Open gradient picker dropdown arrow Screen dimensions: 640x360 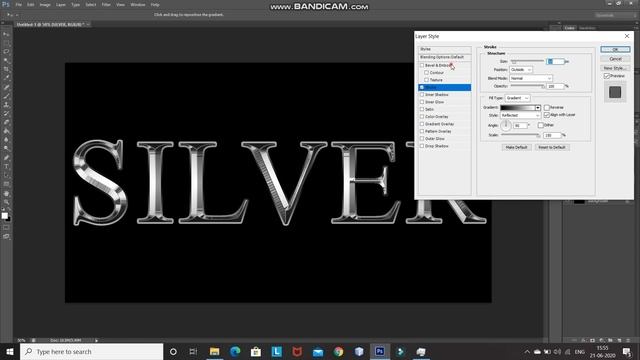(538, 108)
